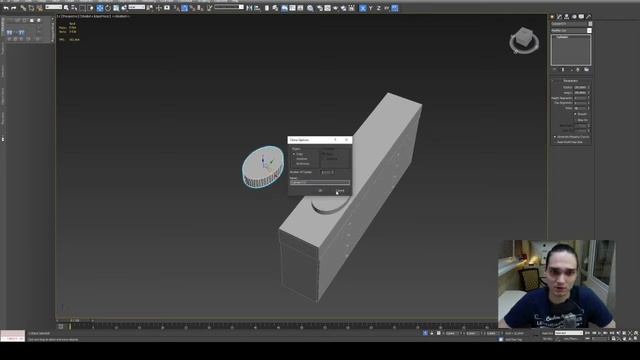
Task: Restrict movement to Y axis
Action: pos(371,8)
